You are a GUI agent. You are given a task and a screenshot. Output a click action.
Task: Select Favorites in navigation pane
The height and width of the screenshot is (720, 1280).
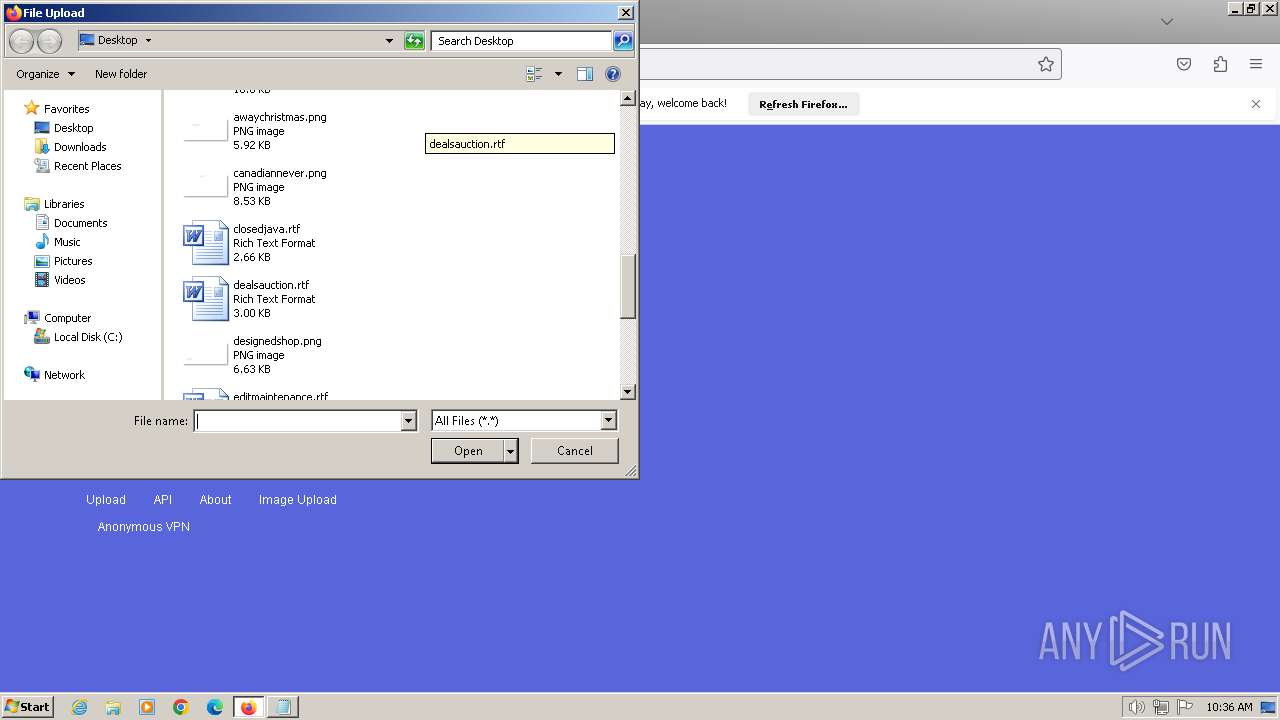66,109
